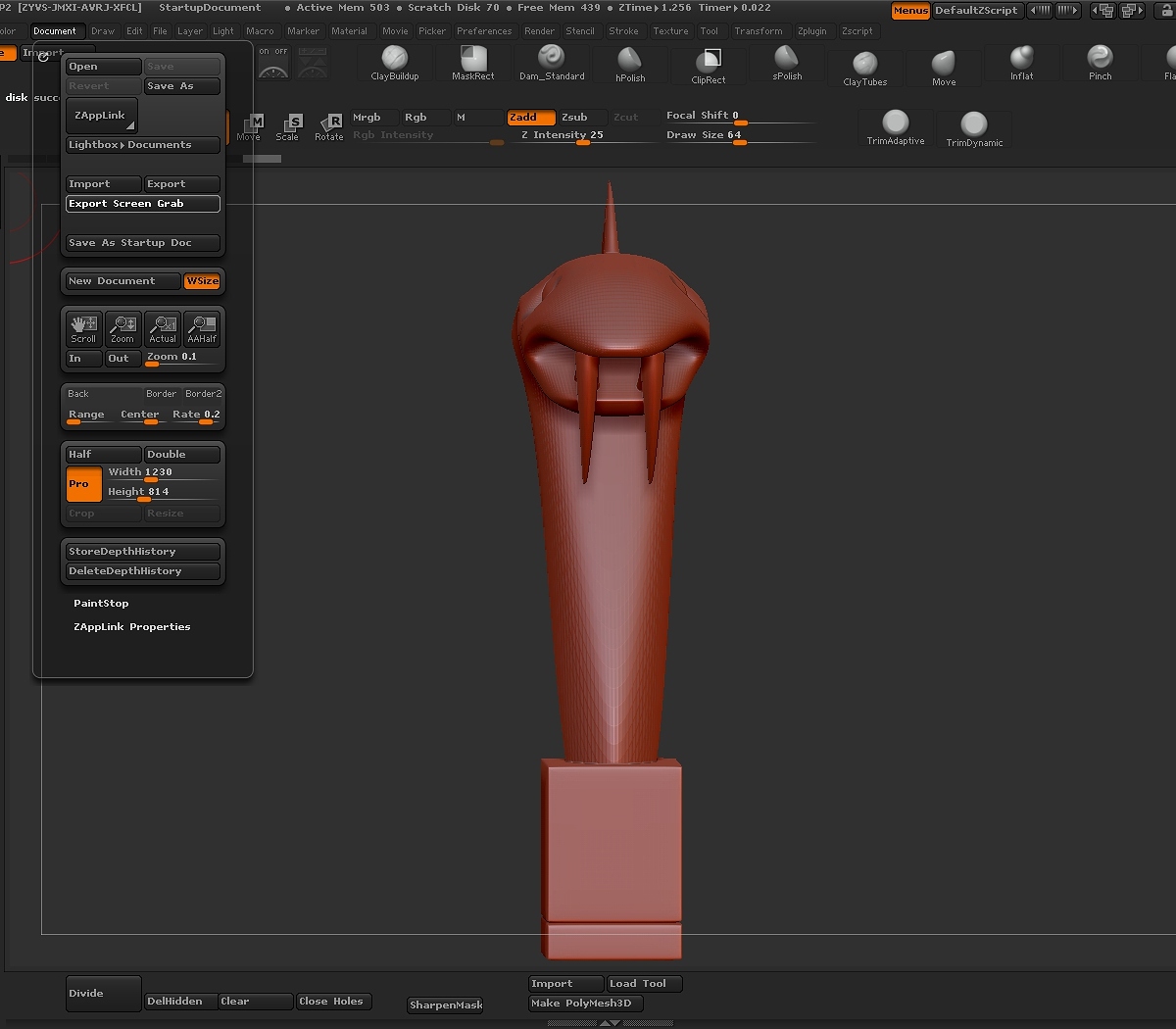
Task: Activate the Rotate transpose mode icon
Action: [x=330, y=127]
